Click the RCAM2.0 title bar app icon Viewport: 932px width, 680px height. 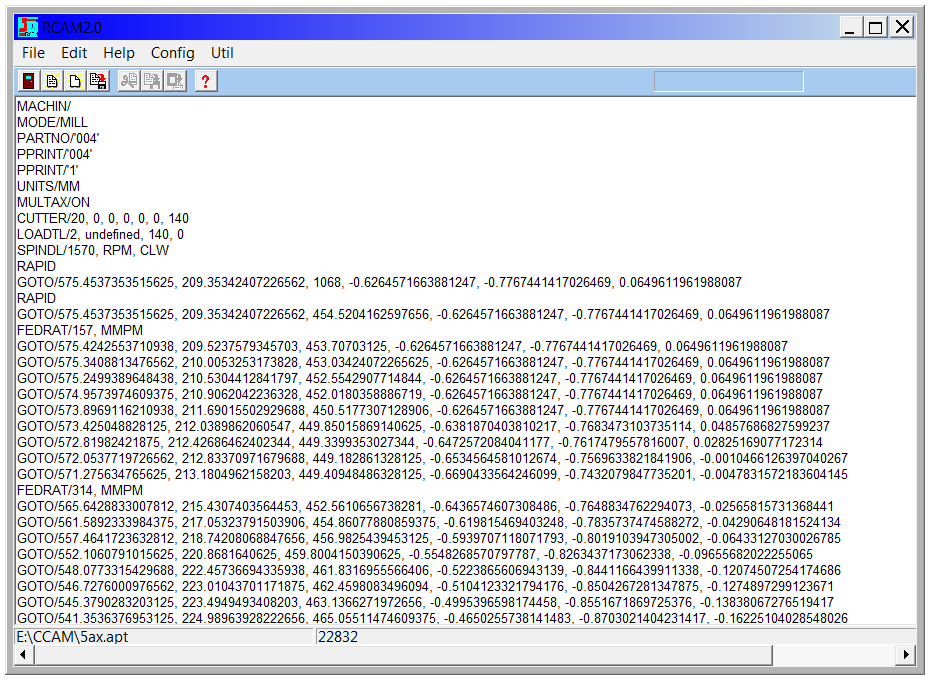tap(28, 28)
